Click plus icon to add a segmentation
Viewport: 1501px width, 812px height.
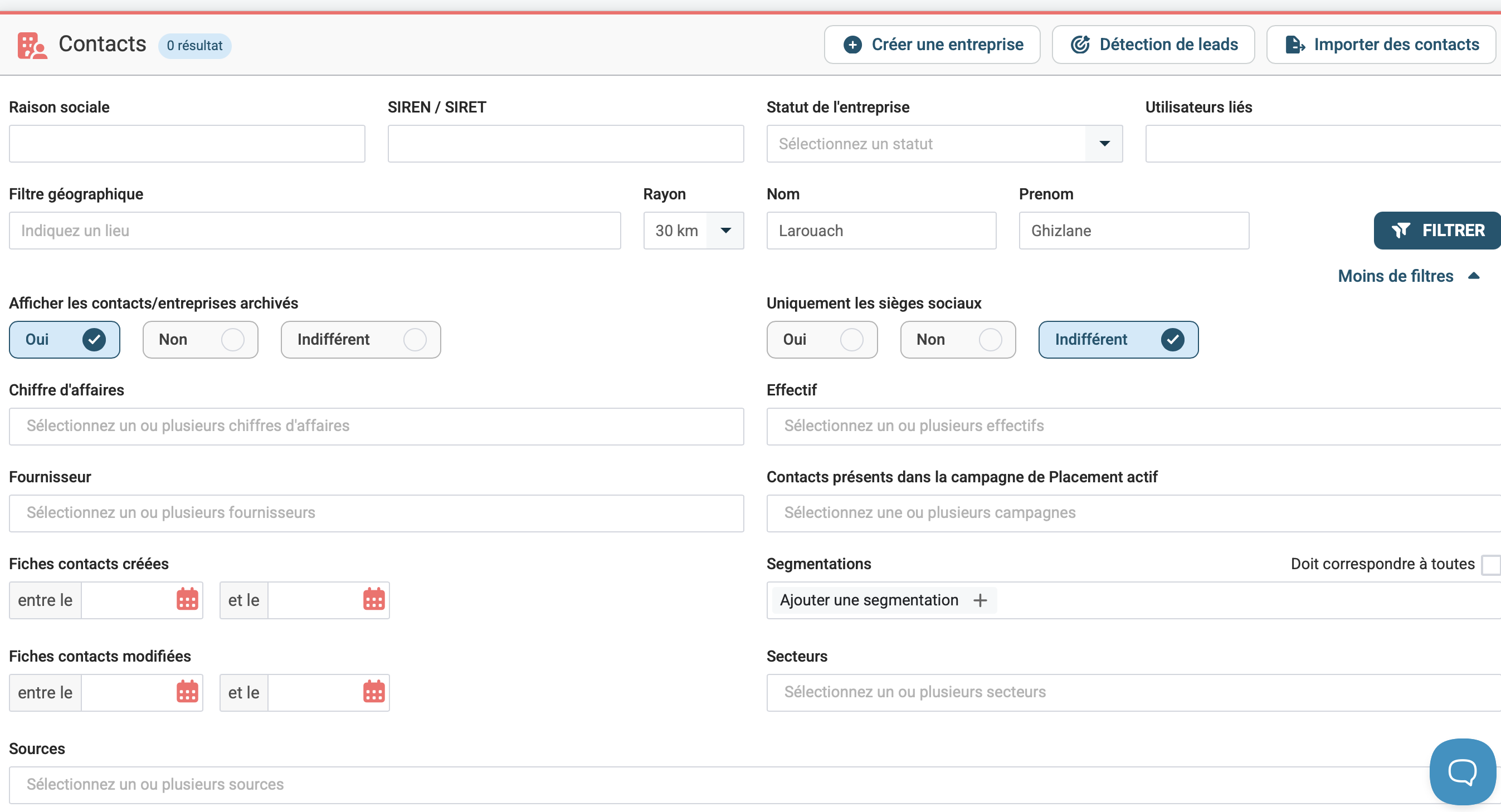(x=980, y=600)
